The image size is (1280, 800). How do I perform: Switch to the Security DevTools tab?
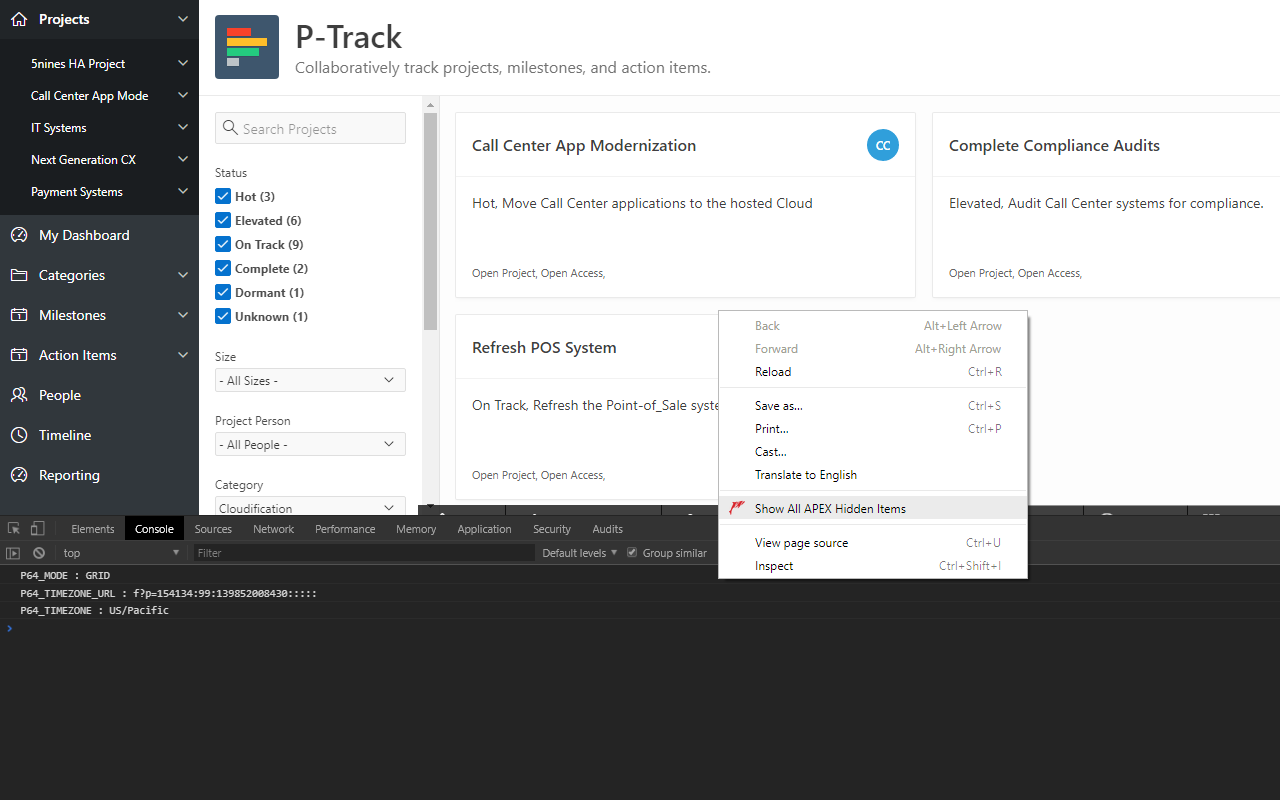pos(552,529)
